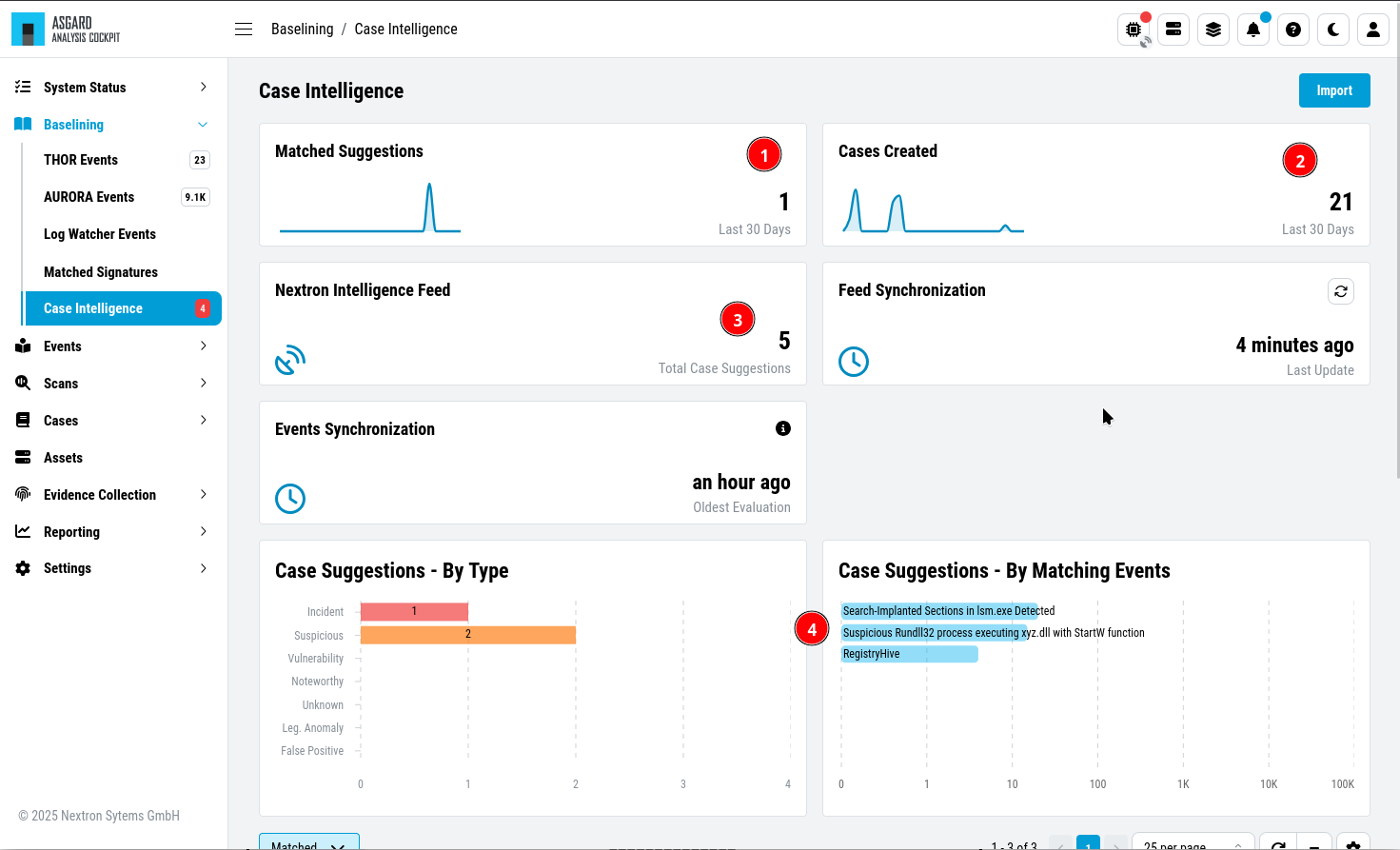Click the System Status checklist icon
Viewport: 1400px width, 850px height.
pos(23,87)
